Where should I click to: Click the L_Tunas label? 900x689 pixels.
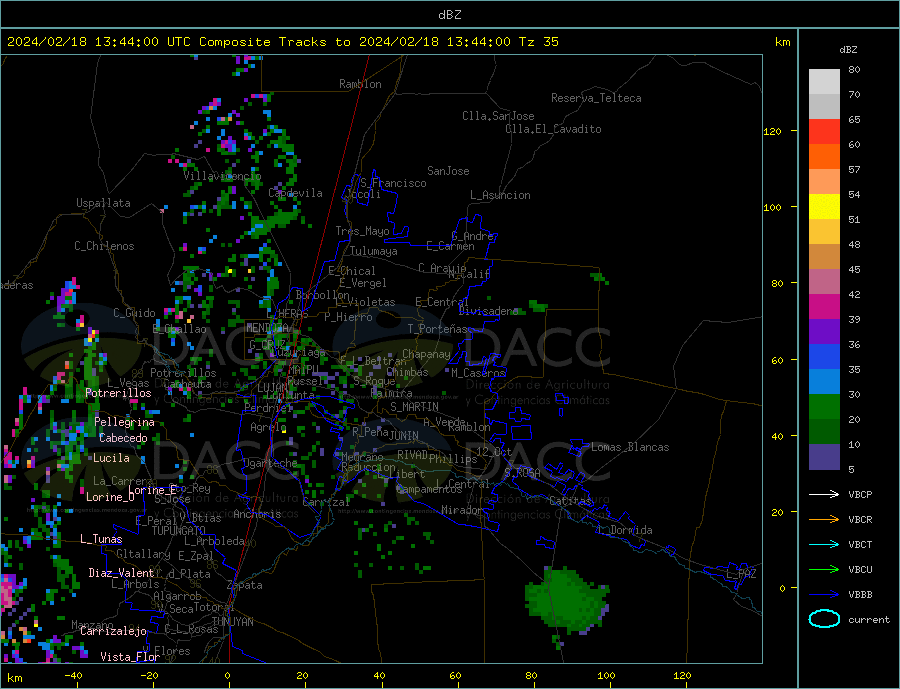(x=101, y=539)
